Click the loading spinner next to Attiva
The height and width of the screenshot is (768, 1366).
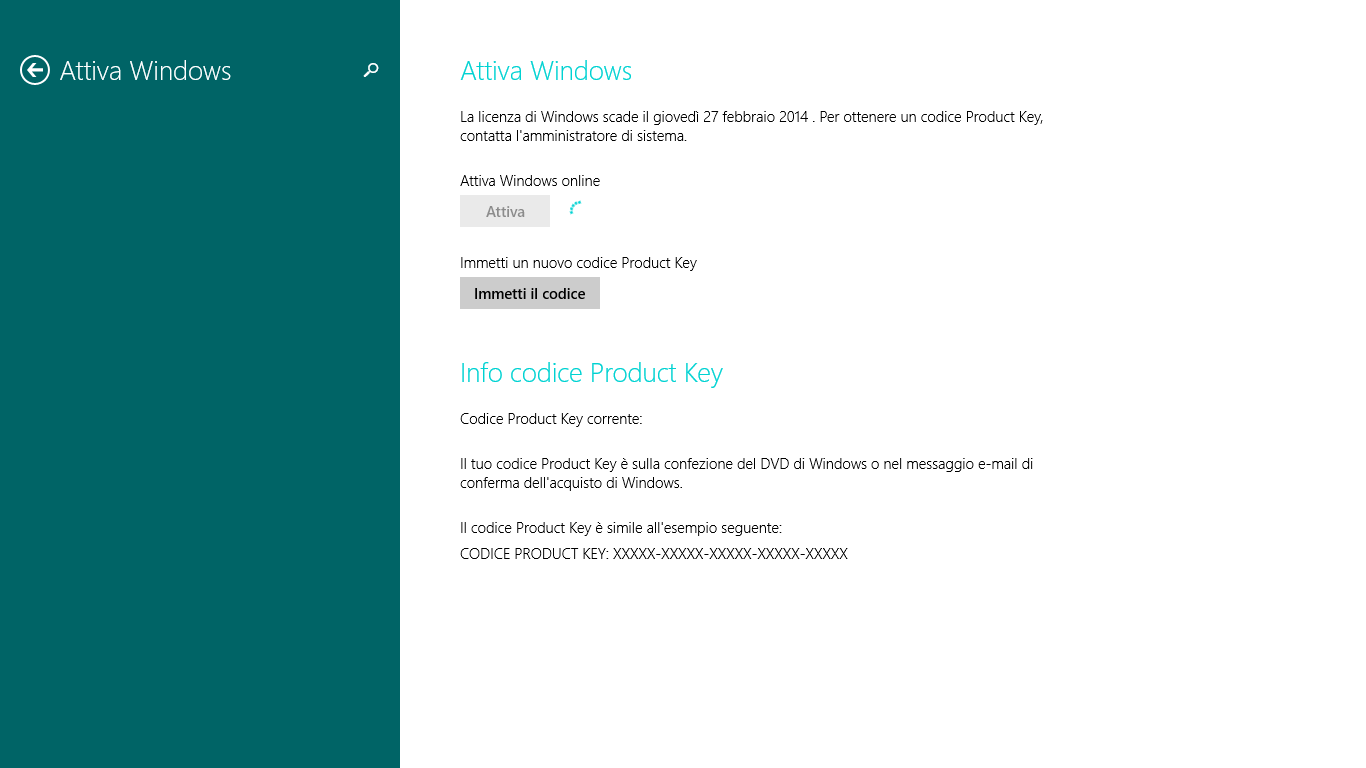tap(575, 208)
